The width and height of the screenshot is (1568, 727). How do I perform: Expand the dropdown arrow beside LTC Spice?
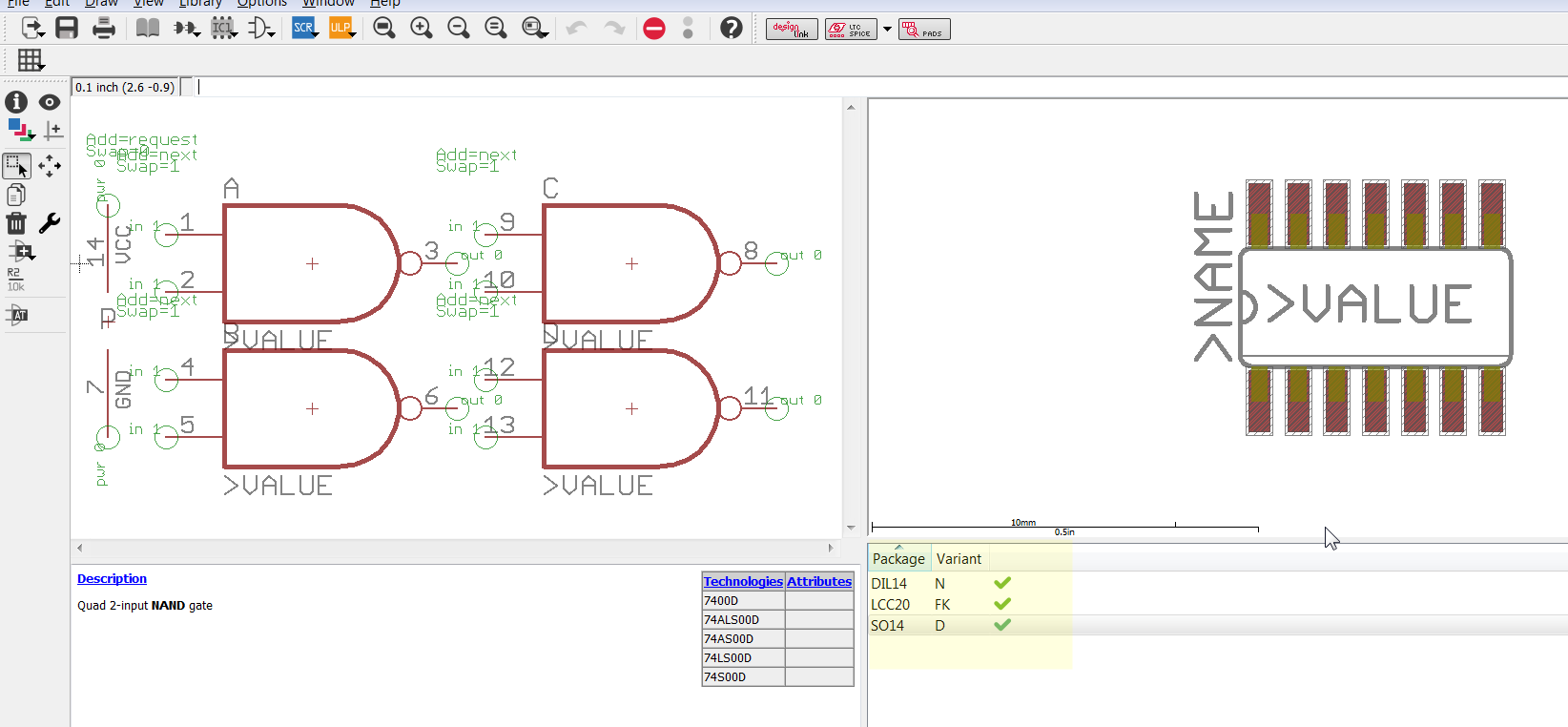click(887, 30)
